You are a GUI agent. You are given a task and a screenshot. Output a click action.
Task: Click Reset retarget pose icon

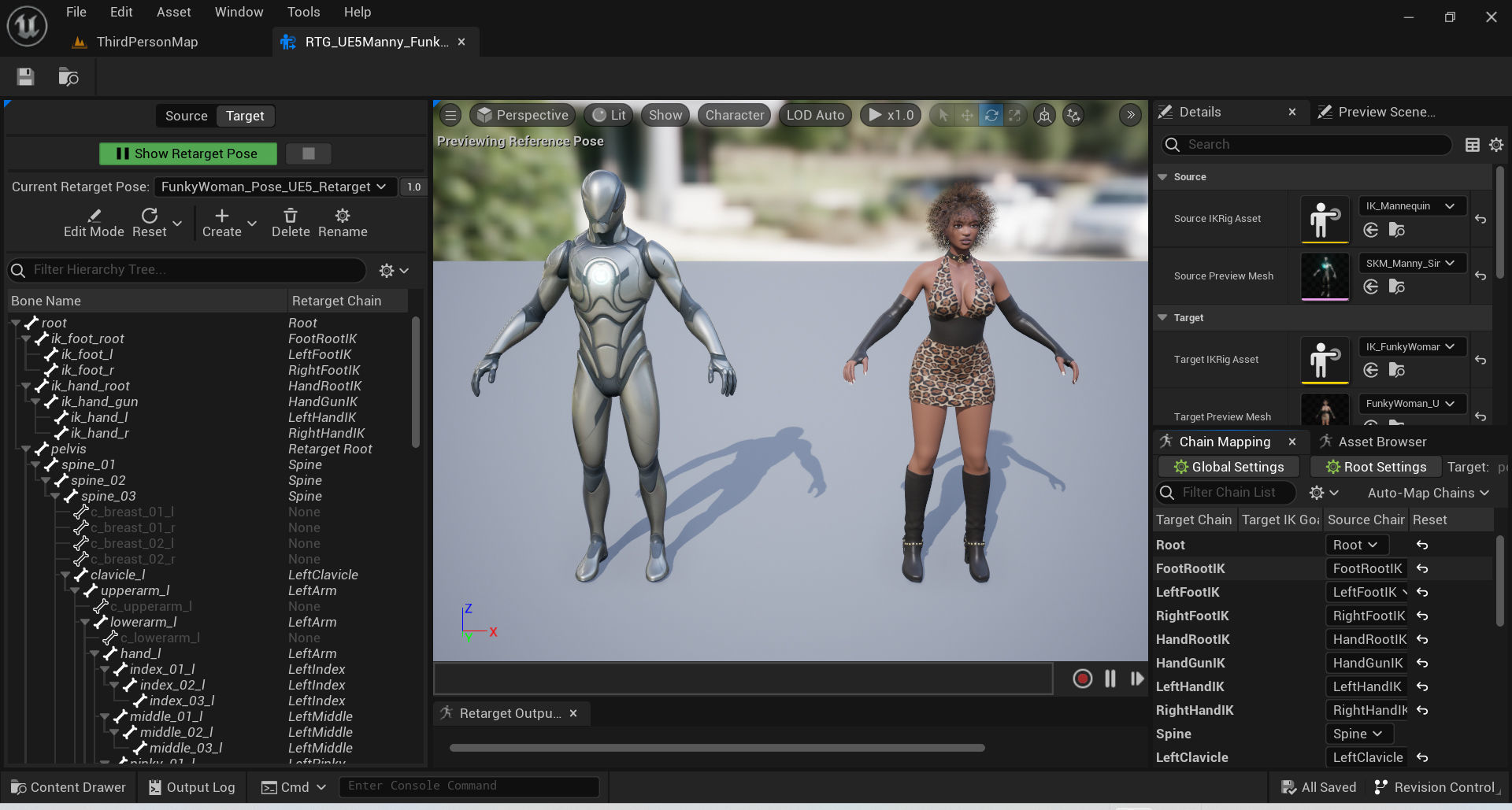(149, 223)
